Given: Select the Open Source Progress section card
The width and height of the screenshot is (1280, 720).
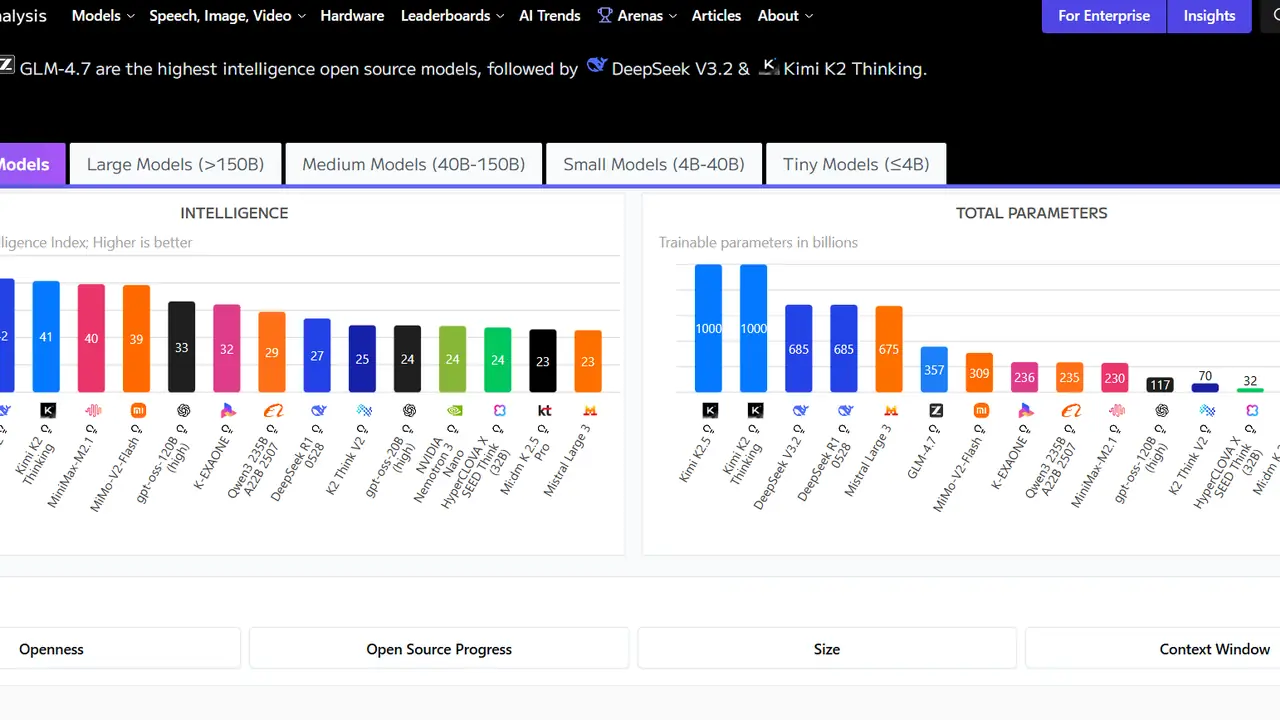Looking at the screenshot, I should coord(438,649).
